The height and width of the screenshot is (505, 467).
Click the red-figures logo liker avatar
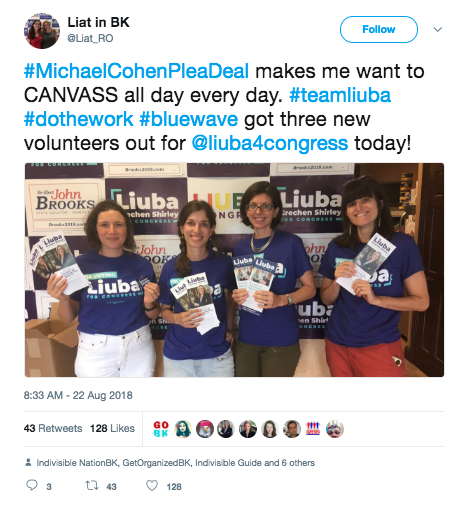313,429
